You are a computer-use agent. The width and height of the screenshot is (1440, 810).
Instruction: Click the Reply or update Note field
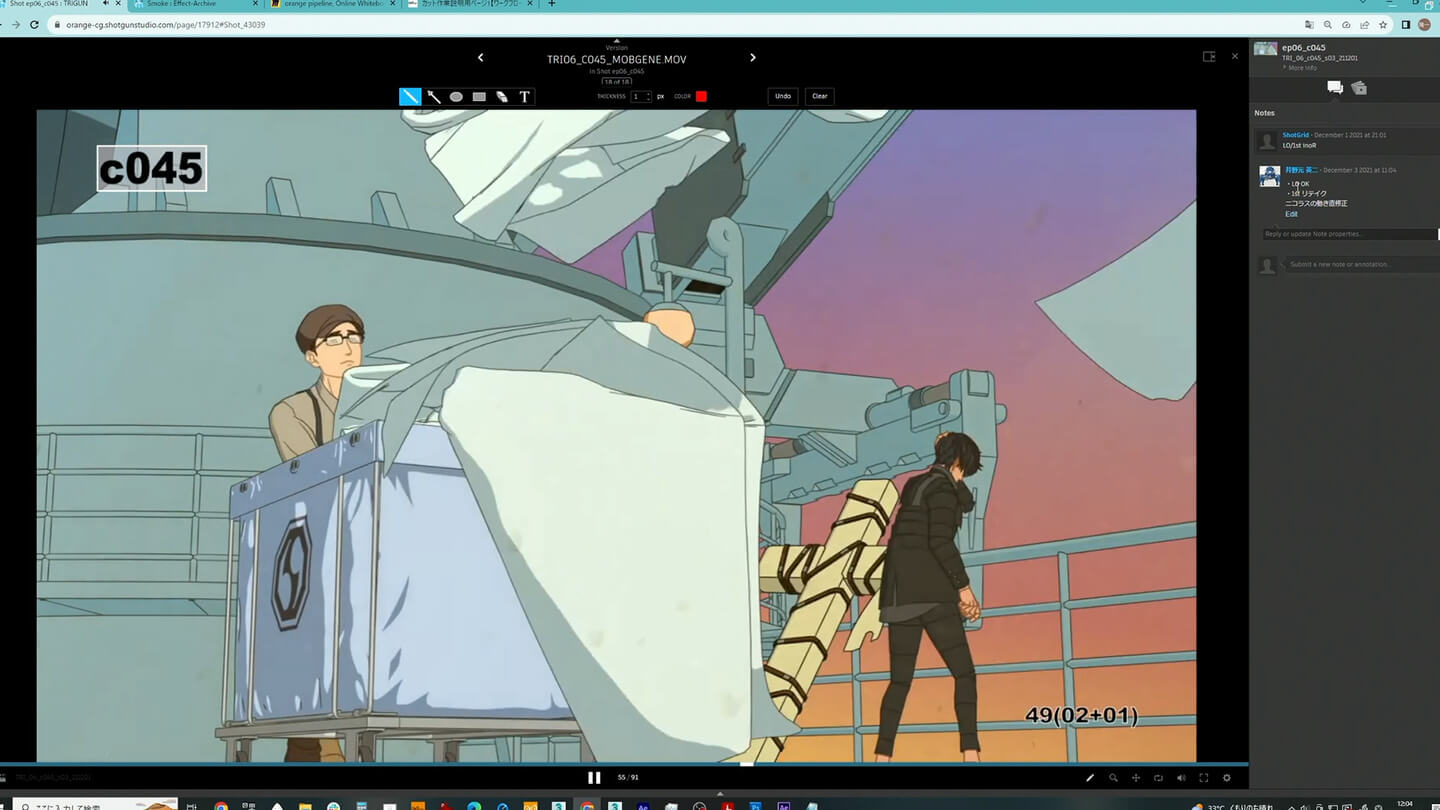(x=1350, y=234)
